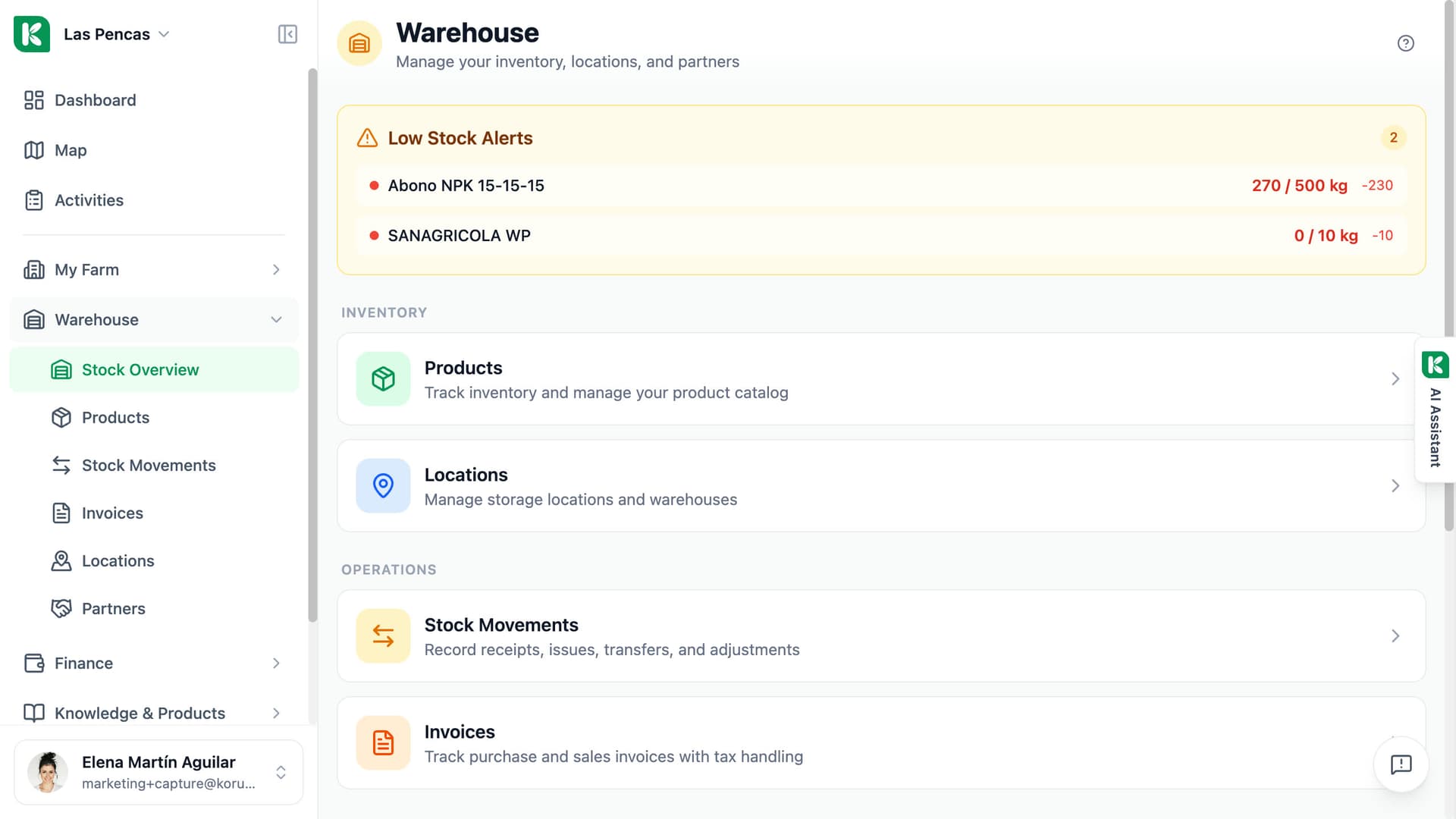
Task: Click the Products card chevron arrow
Action: point(1395,379)
